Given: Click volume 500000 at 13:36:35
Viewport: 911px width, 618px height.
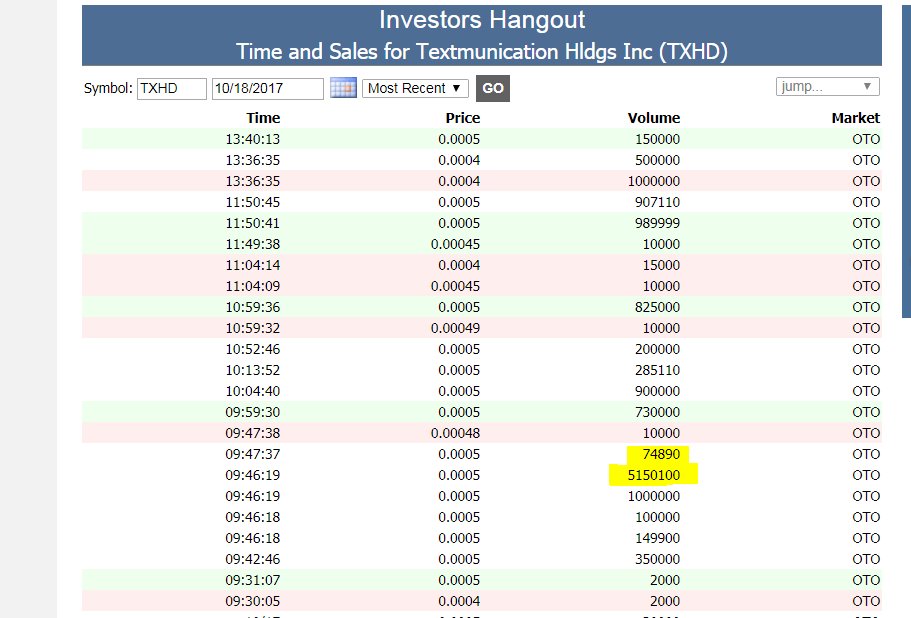Looking at the screenshot, I should [657, 160].
